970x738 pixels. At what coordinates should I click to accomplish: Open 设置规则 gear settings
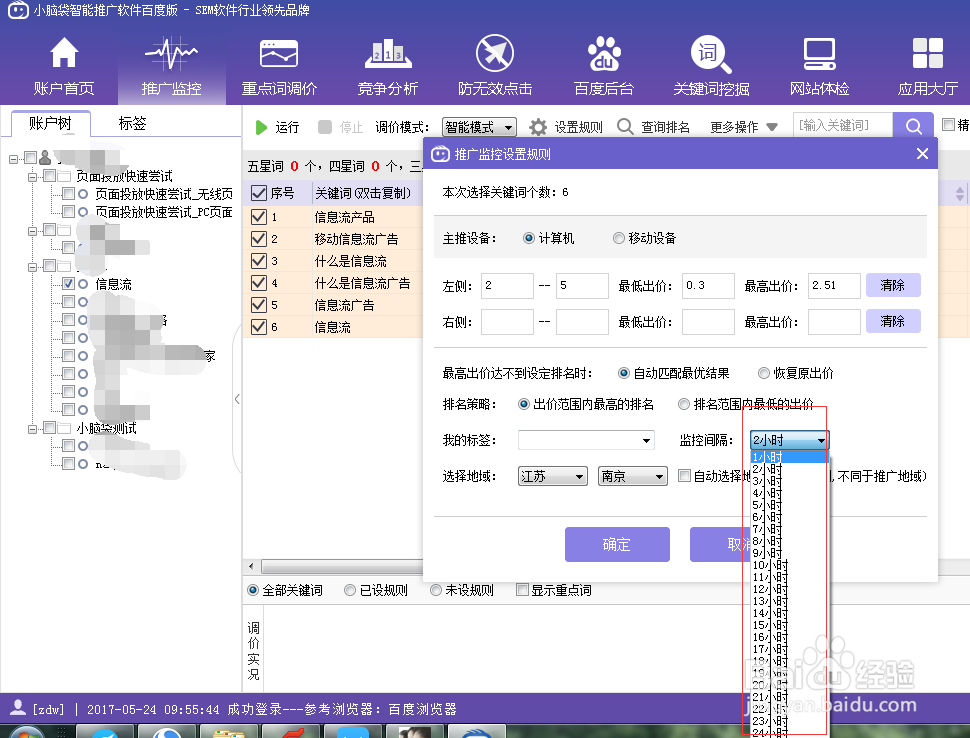tap(565, 126)
